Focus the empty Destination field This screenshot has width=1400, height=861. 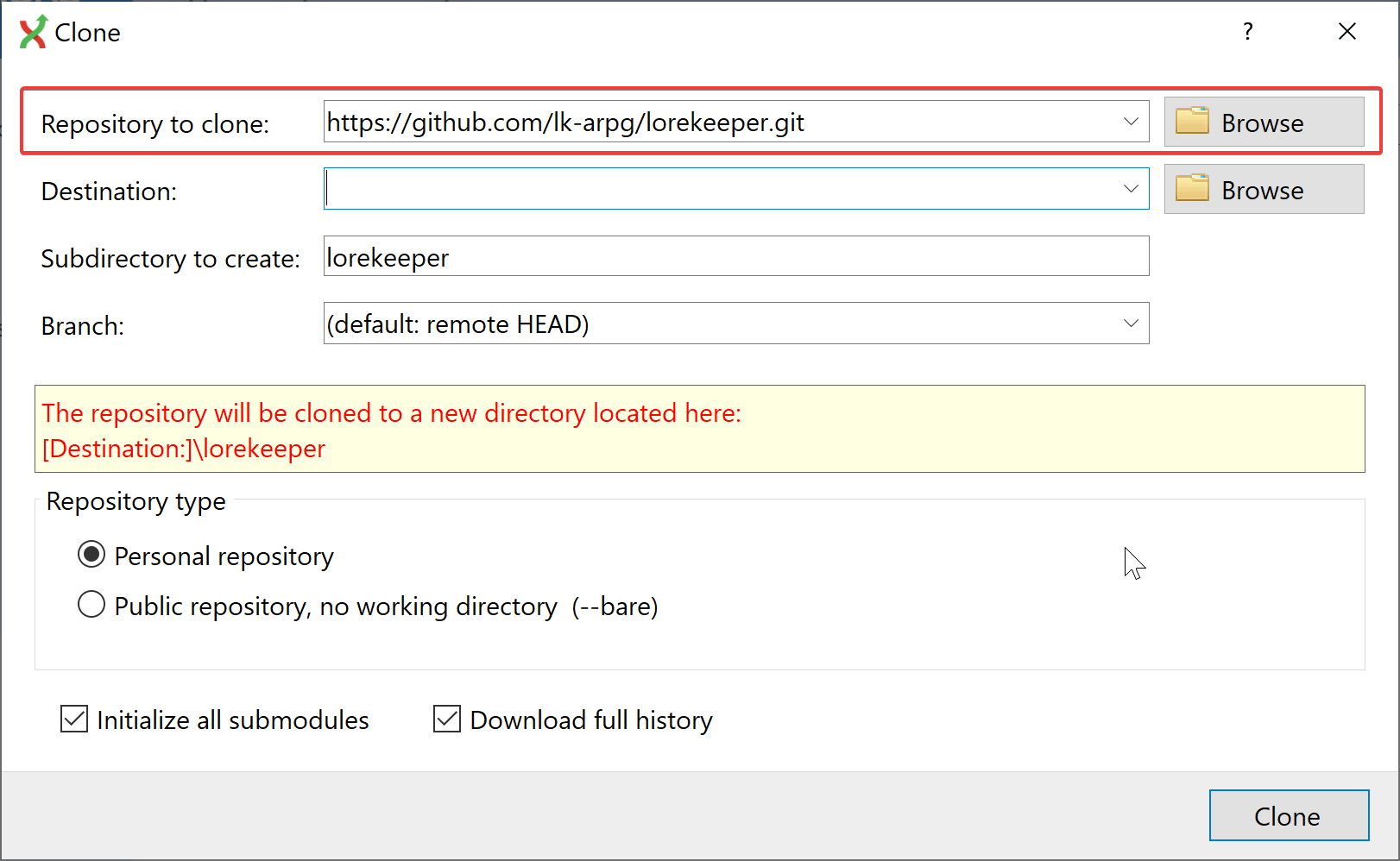716,189
